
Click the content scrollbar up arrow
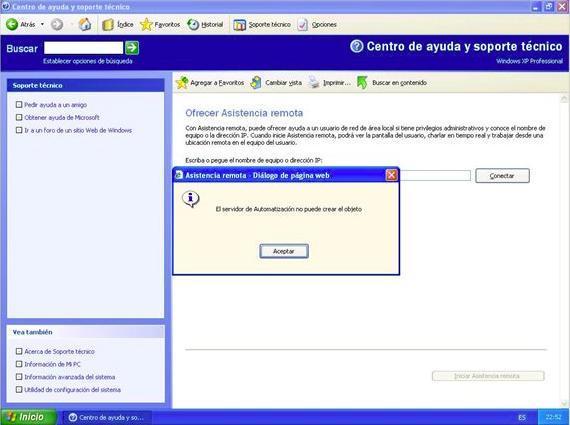tap(564, 99)
